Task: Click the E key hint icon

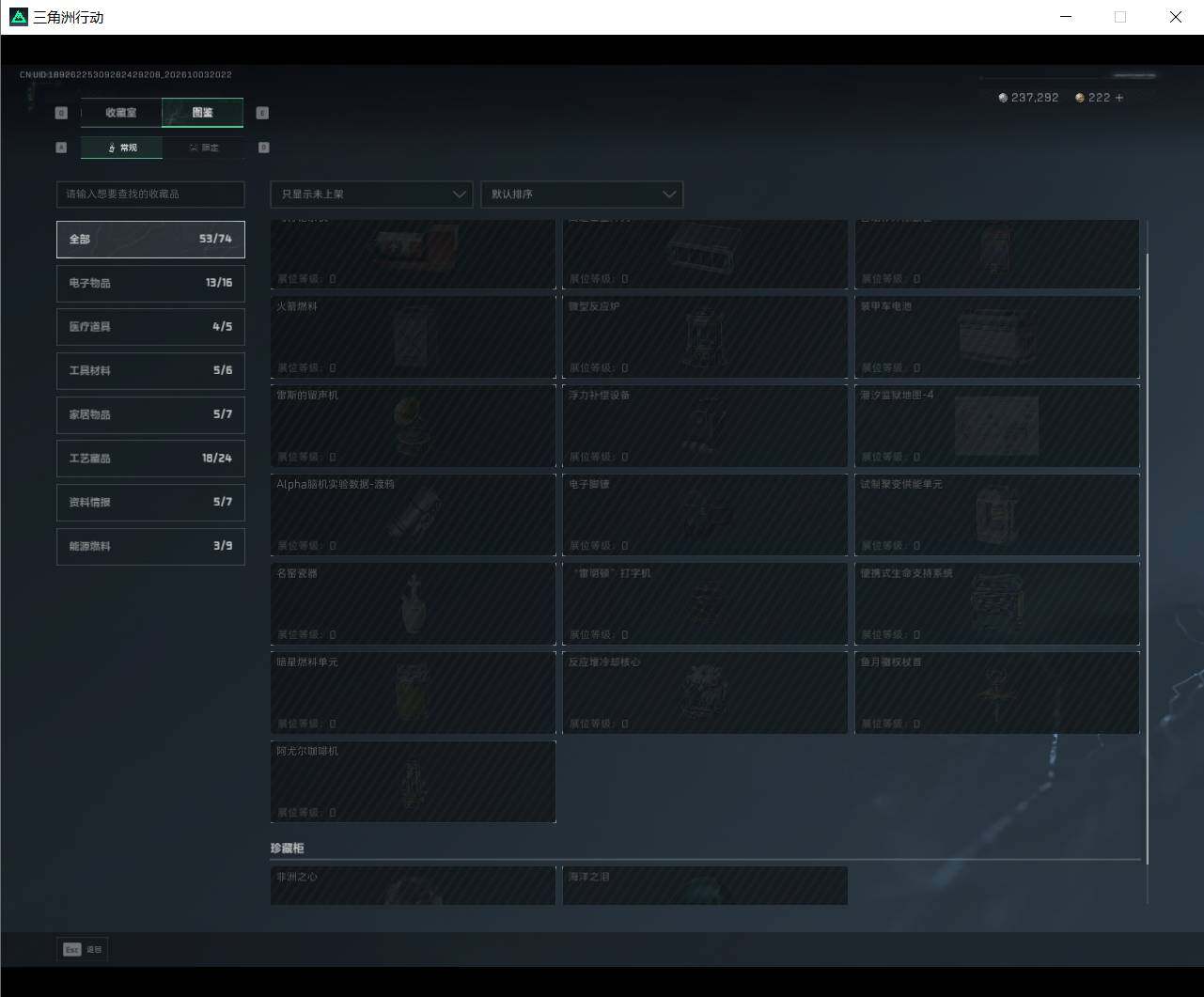Action: (x=262, y=113)
